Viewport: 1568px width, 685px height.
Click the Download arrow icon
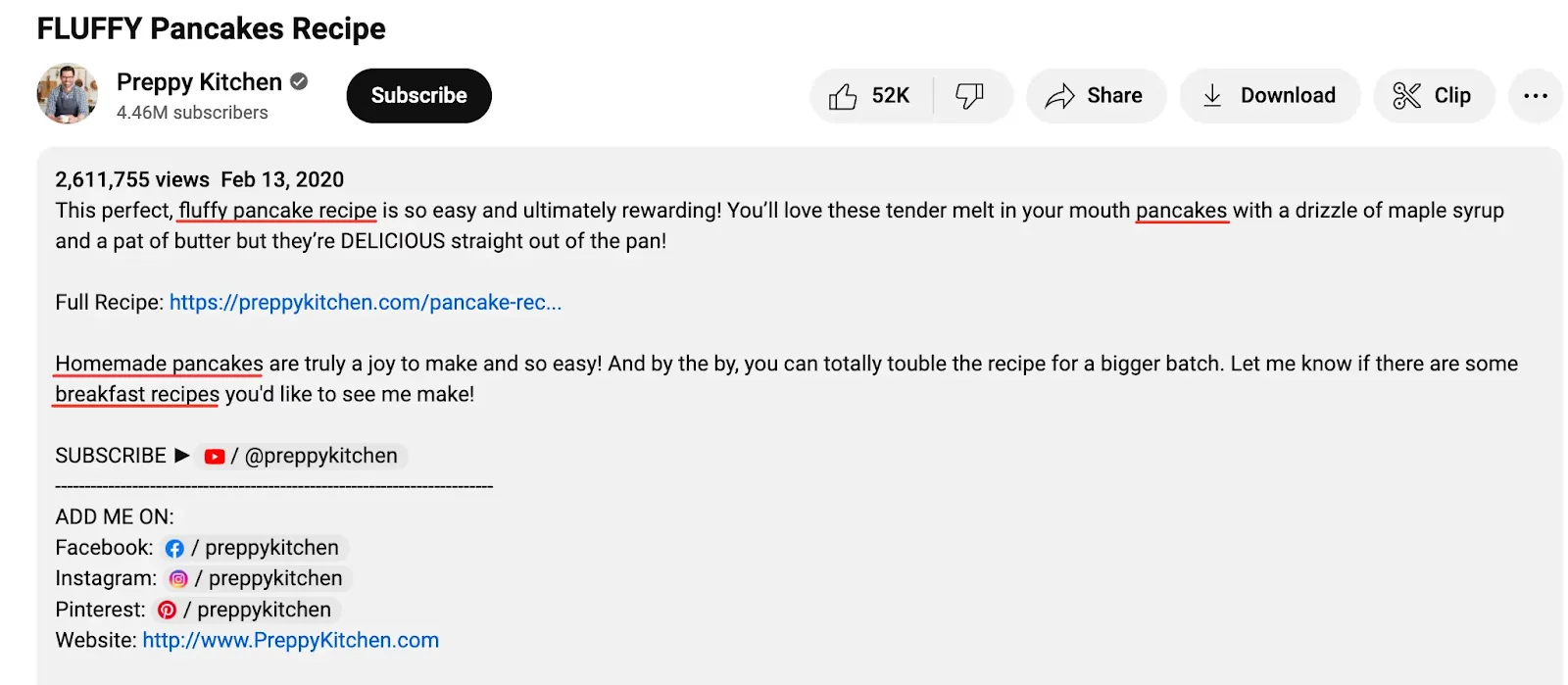(1212, 96)
